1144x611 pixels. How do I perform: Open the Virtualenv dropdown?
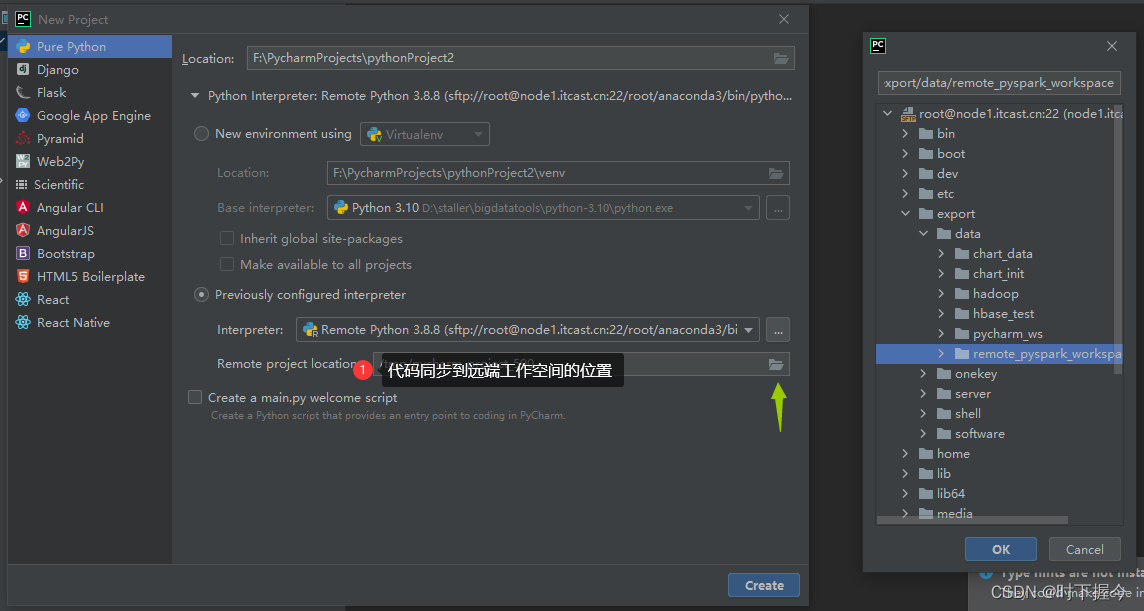point(425,134)
